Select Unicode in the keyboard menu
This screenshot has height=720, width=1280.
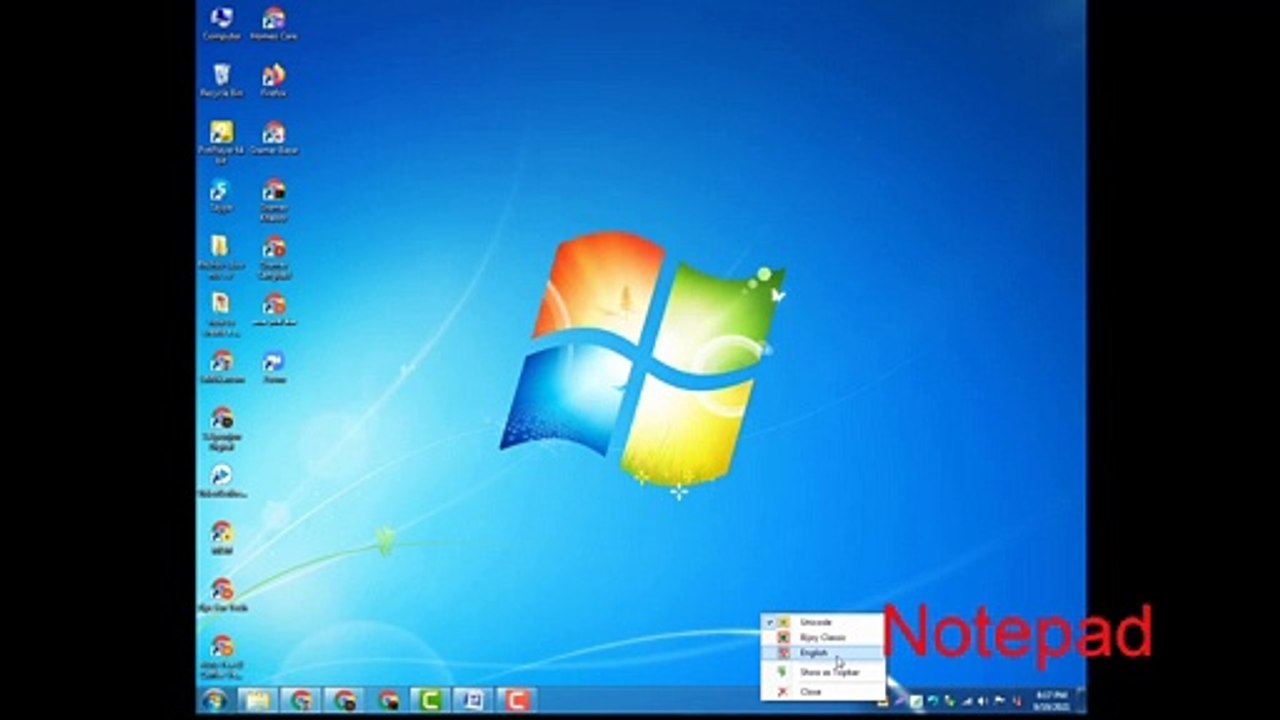[x=822, y=622]
